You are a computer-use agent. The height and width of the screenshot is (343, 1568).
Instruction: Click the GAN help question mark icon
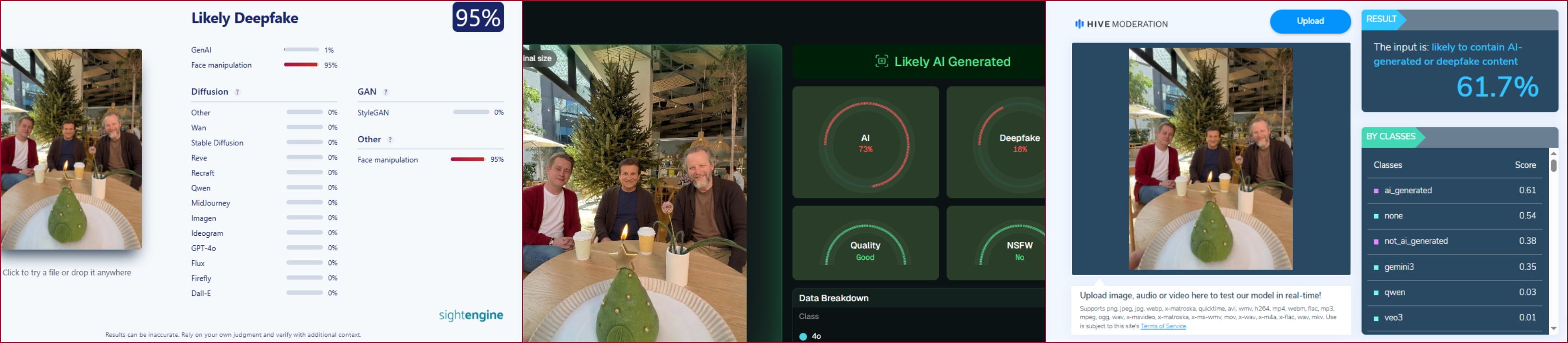pyautogui.click(x=386, y=92)
